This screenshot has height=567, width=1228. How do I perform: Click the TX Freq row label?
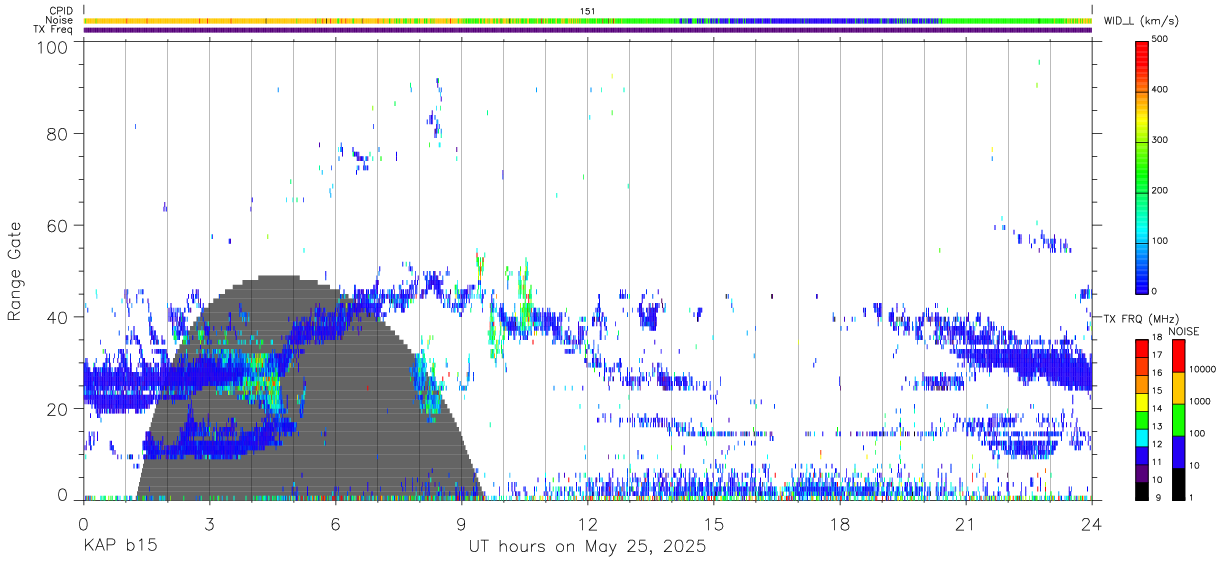pos(53,30)
